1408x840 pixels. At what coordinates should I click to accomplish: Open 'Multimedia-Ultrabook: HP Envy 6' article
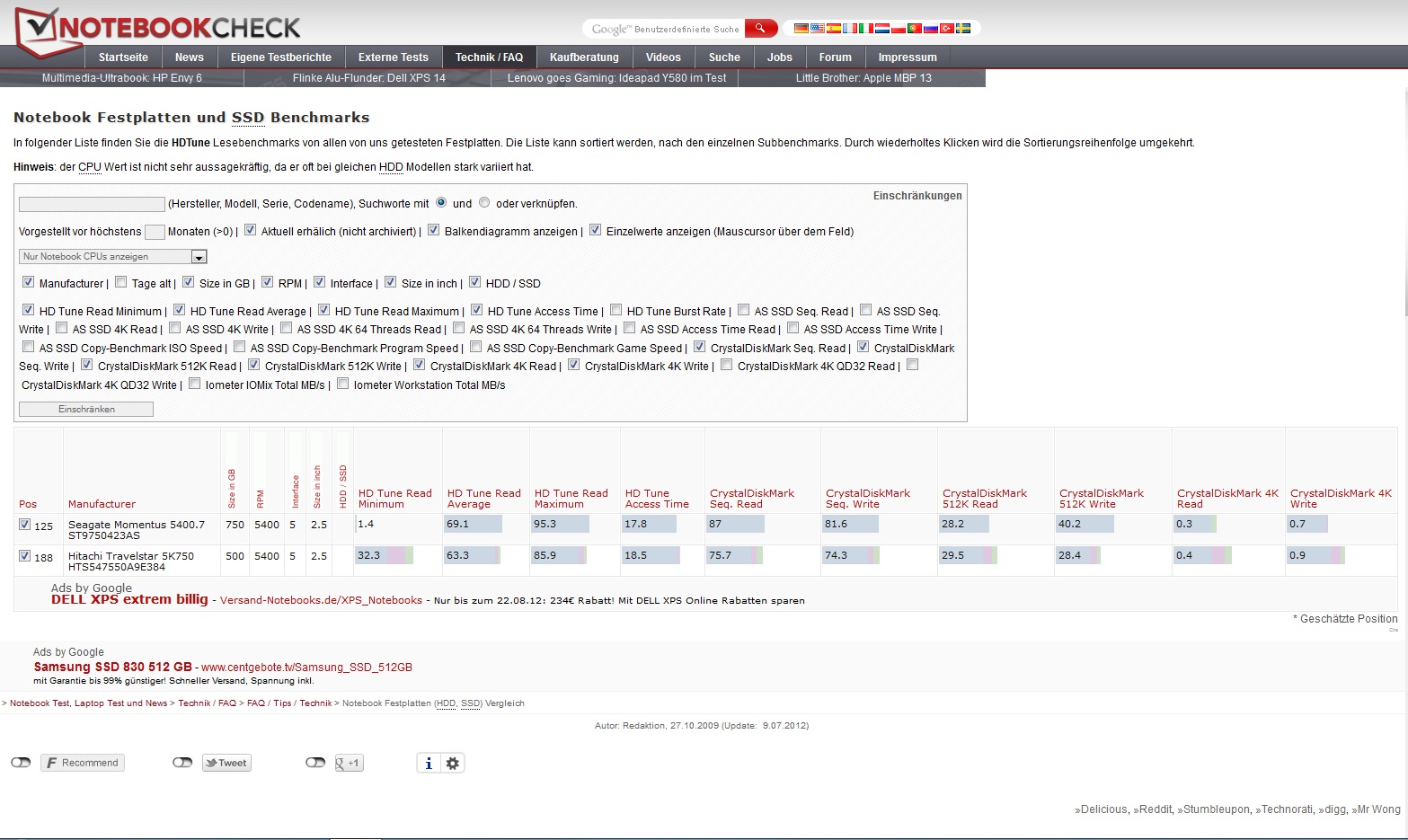tap(122, 78)
